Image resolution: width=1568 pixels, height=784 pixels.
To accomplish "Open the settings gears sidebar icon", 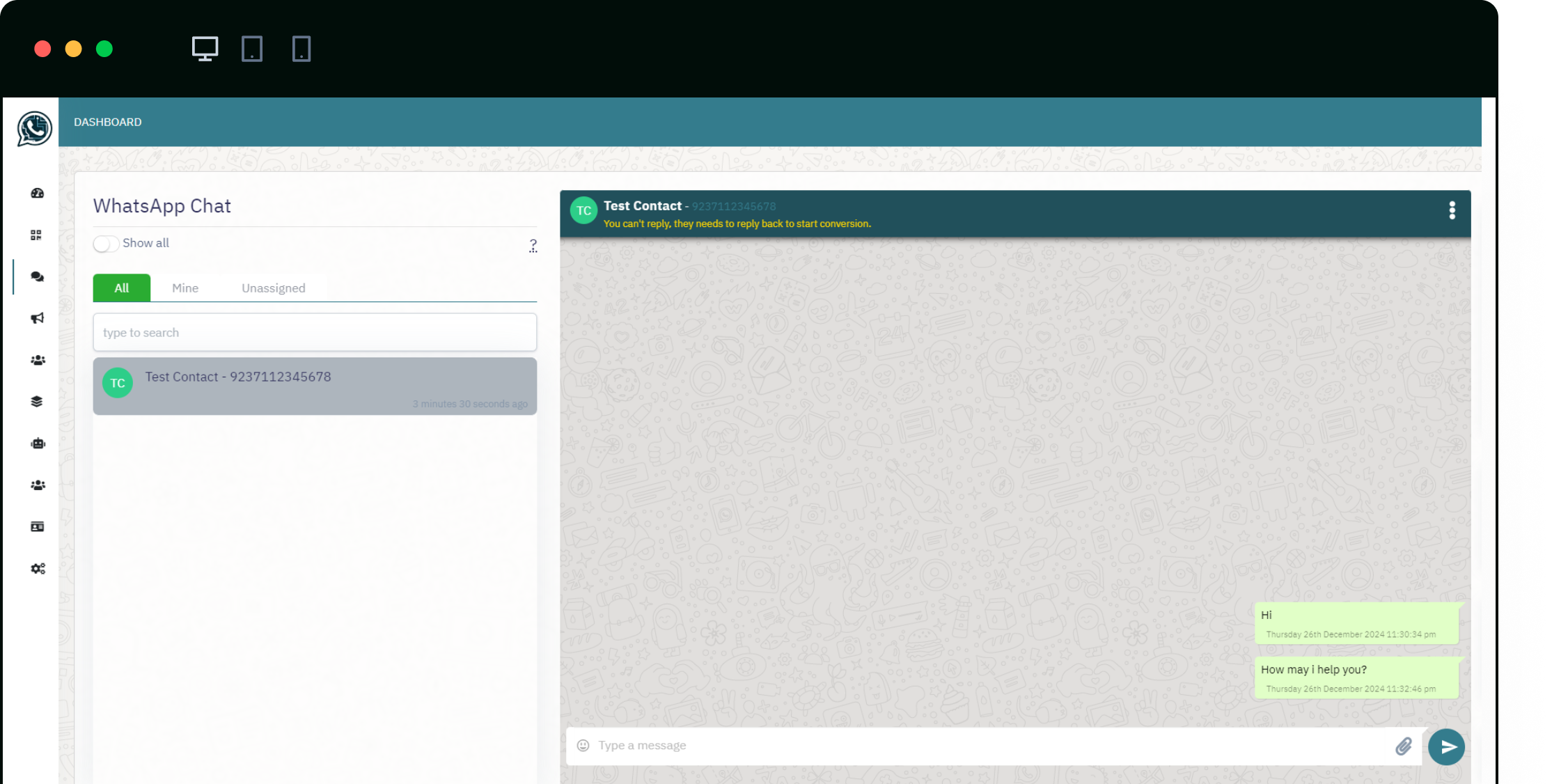I will [x=38, y=569].
